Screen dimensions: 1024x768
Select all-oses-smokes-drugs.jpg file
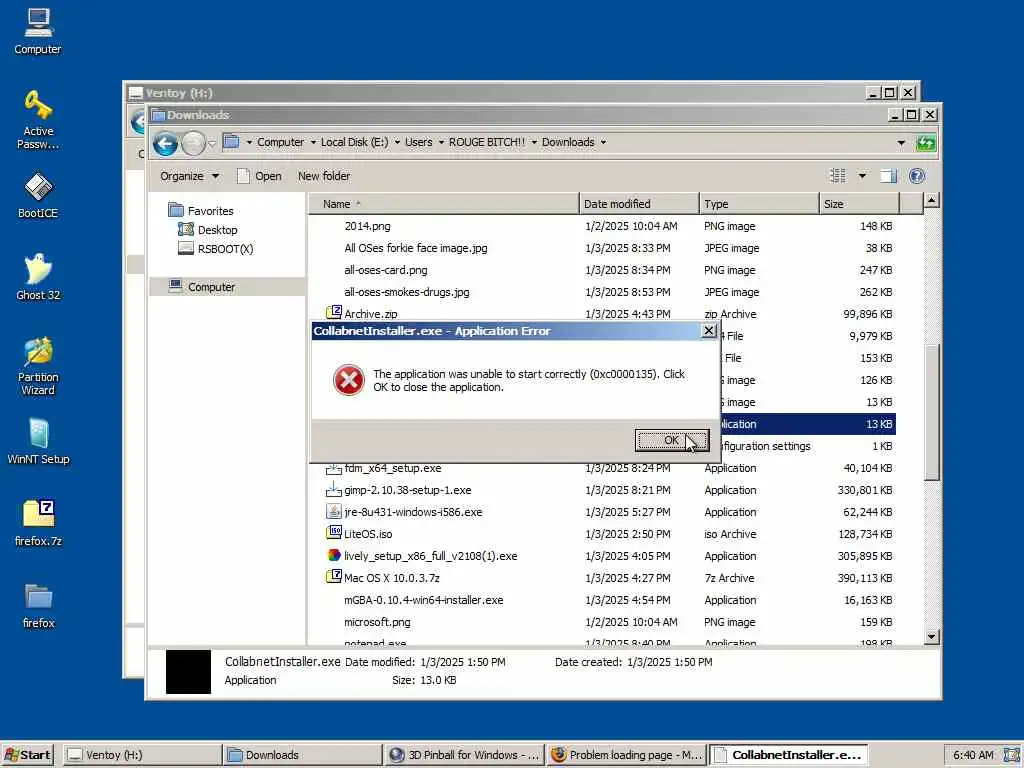[x=406, y=292]
